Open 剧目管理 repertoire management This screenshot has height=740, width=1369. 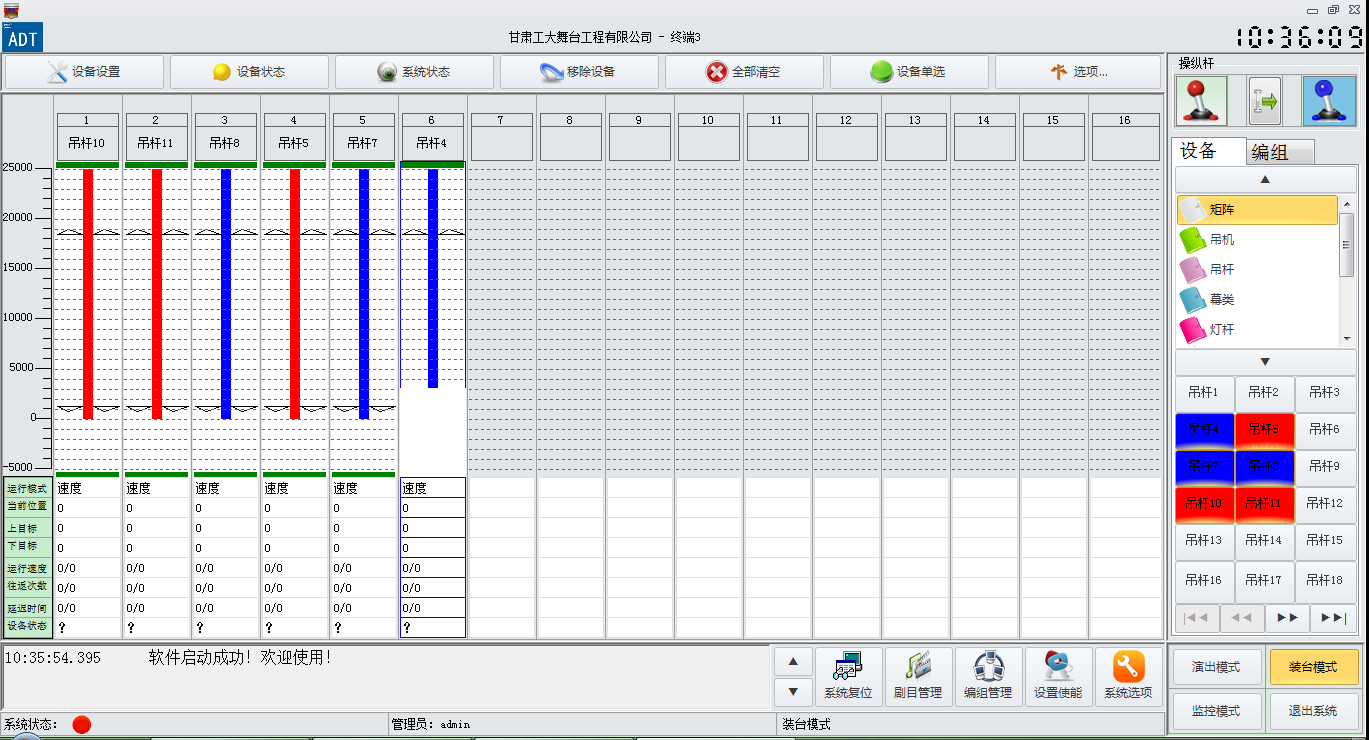918,677
